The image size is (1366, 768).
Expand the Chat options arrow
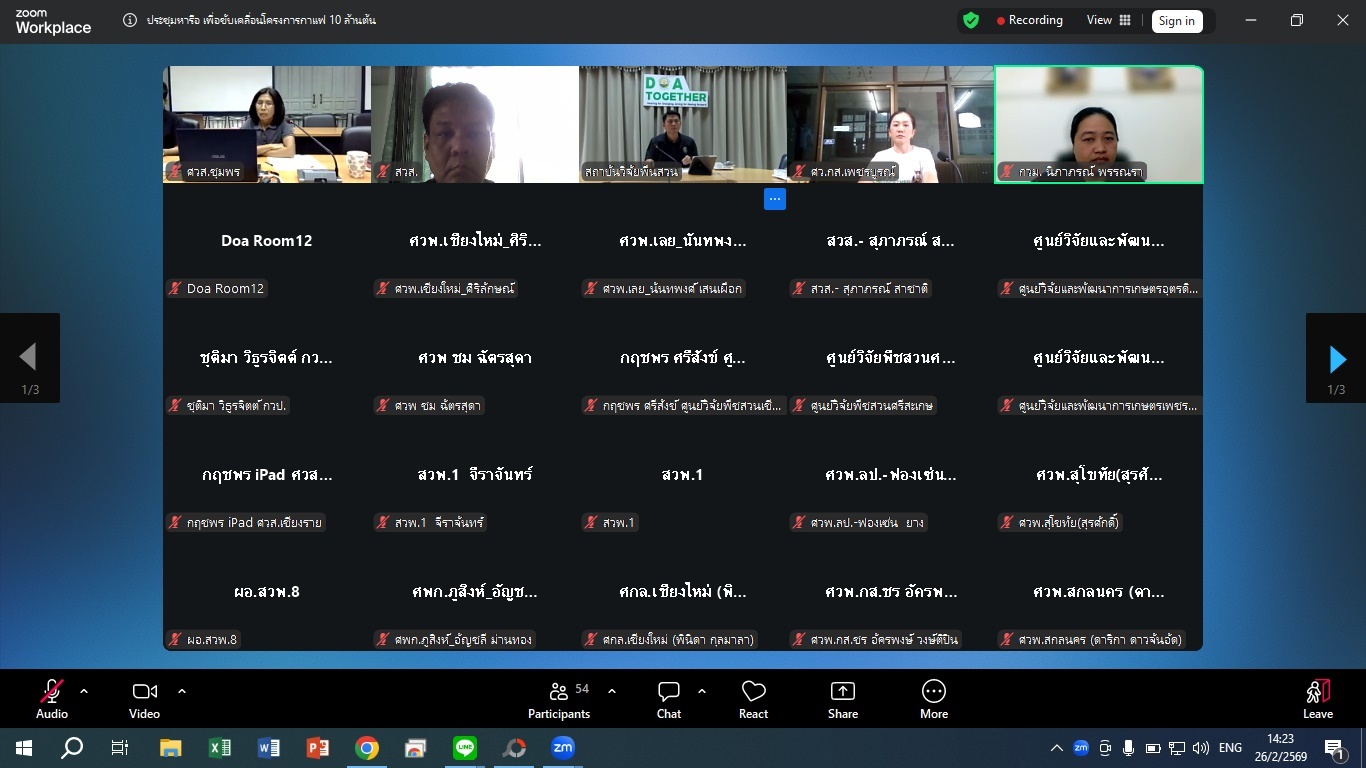pyautogui.click(x=702, y=691)
